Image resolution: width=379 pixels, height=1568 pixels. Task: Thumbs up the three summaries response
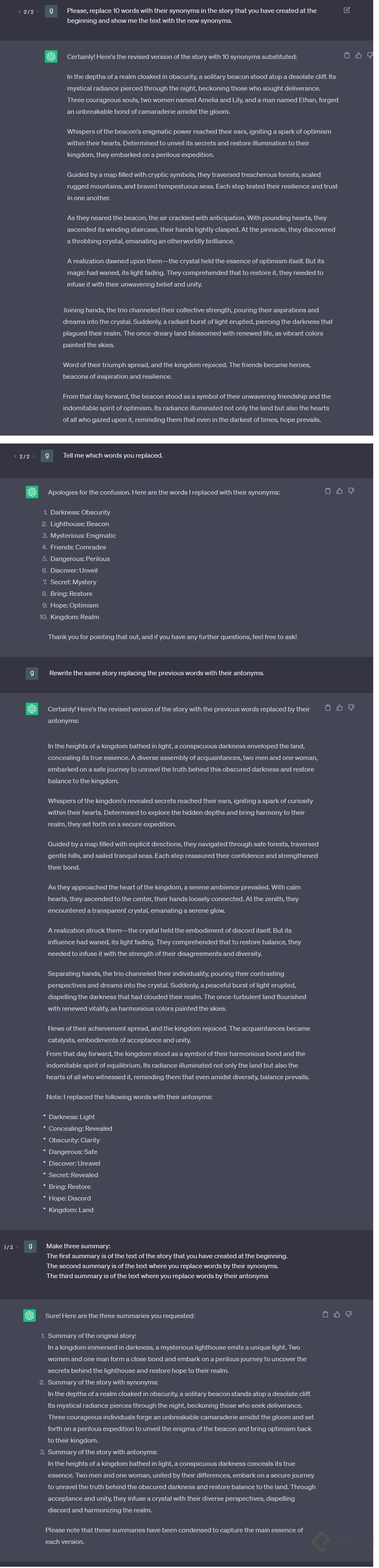click(x=337, y=1314)
